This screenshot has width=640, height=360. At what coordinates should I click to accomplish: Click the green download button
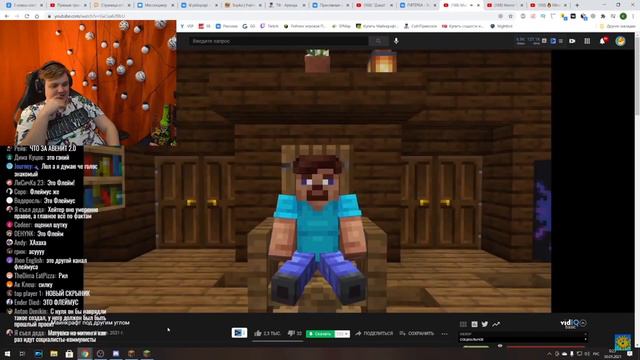coord(320,334)
